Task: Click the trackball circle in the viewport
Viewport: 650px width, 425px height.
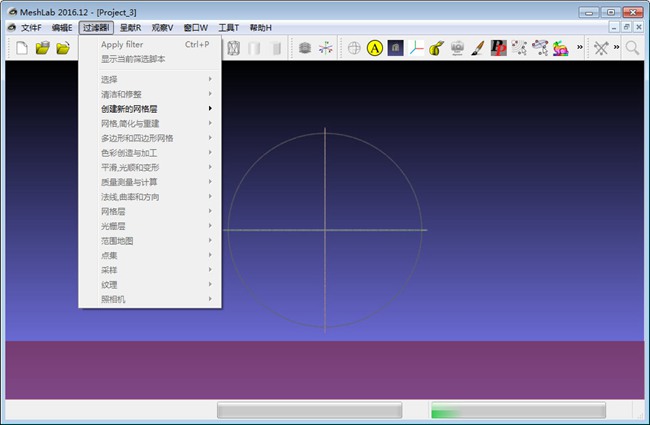Action: pyautogui.click(x=325, y=230)
